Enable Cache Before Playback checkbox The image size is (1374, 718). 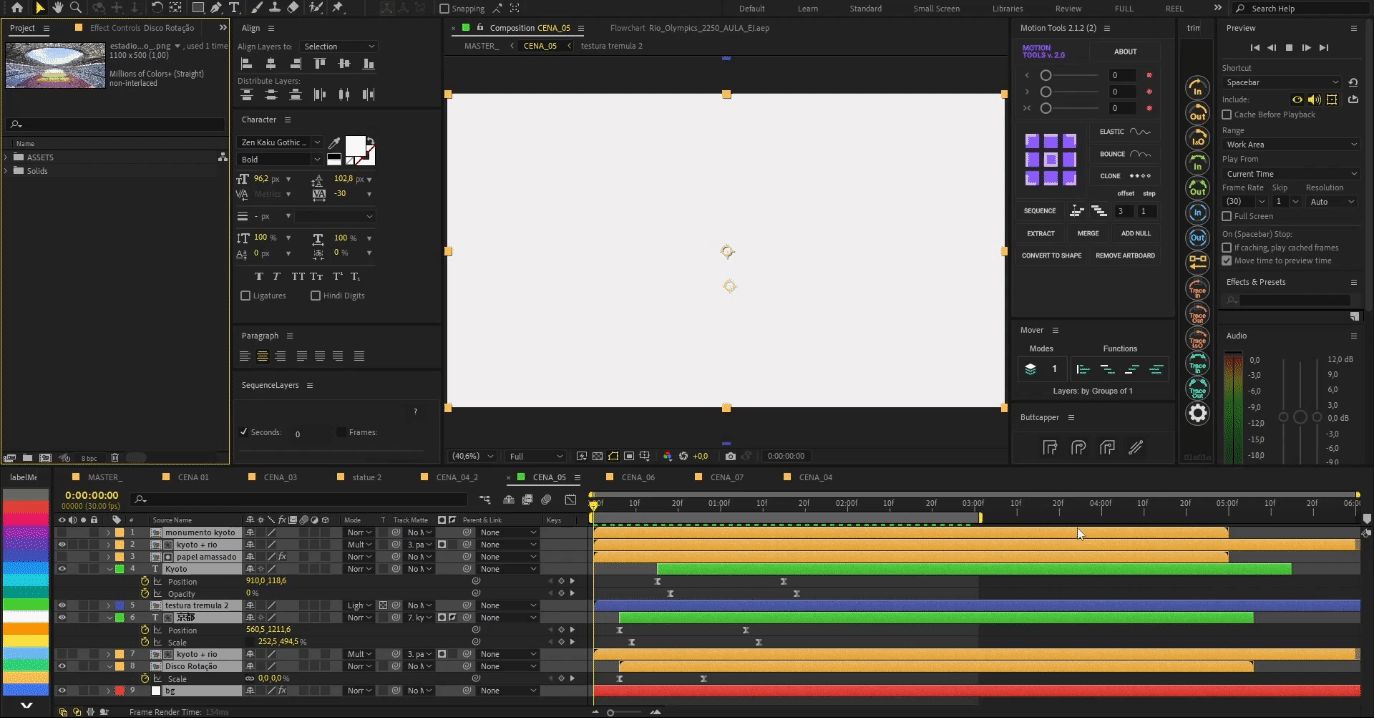click(1227, 115)
